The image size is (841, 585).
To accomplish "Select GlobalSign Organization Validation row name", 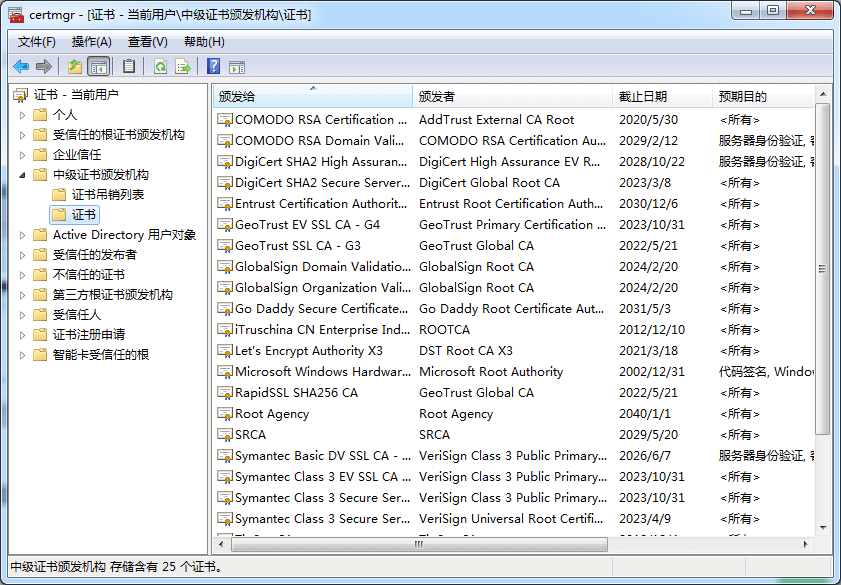I will pos(323,288).
